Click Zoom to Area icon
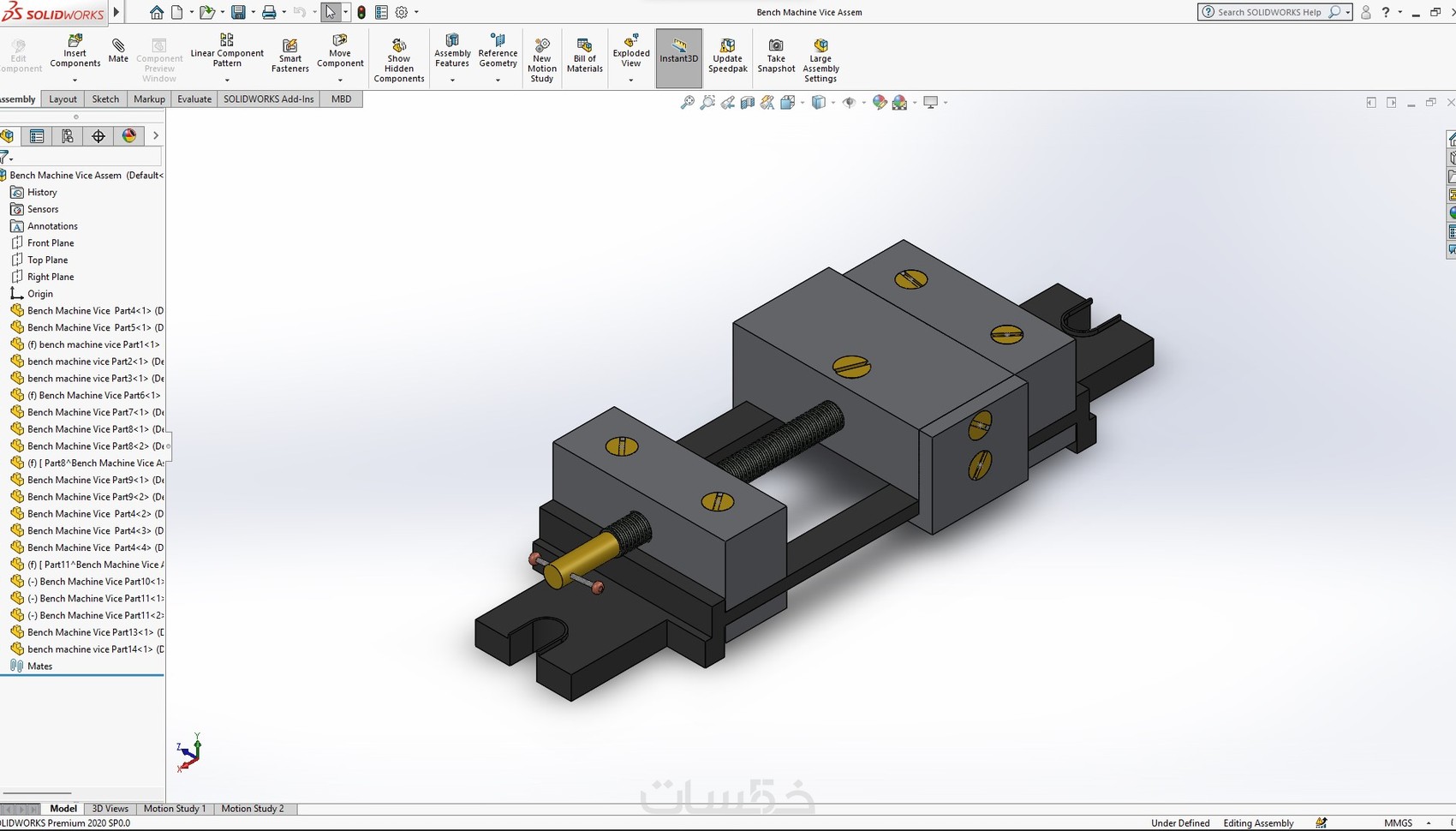 coord(707,103)
